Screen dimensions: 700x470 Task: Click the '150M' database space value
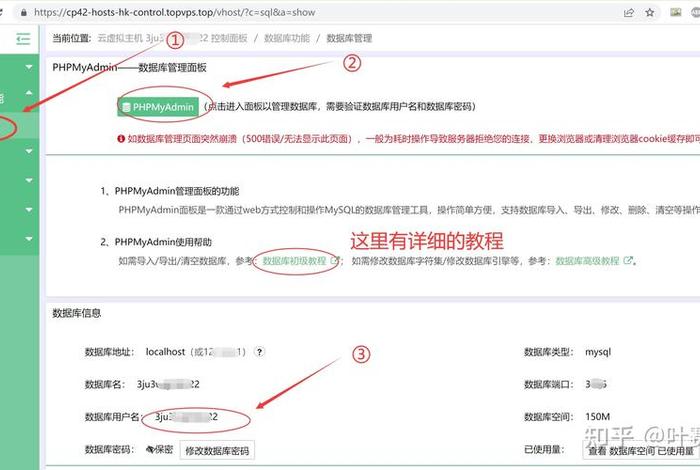(597, 417)
